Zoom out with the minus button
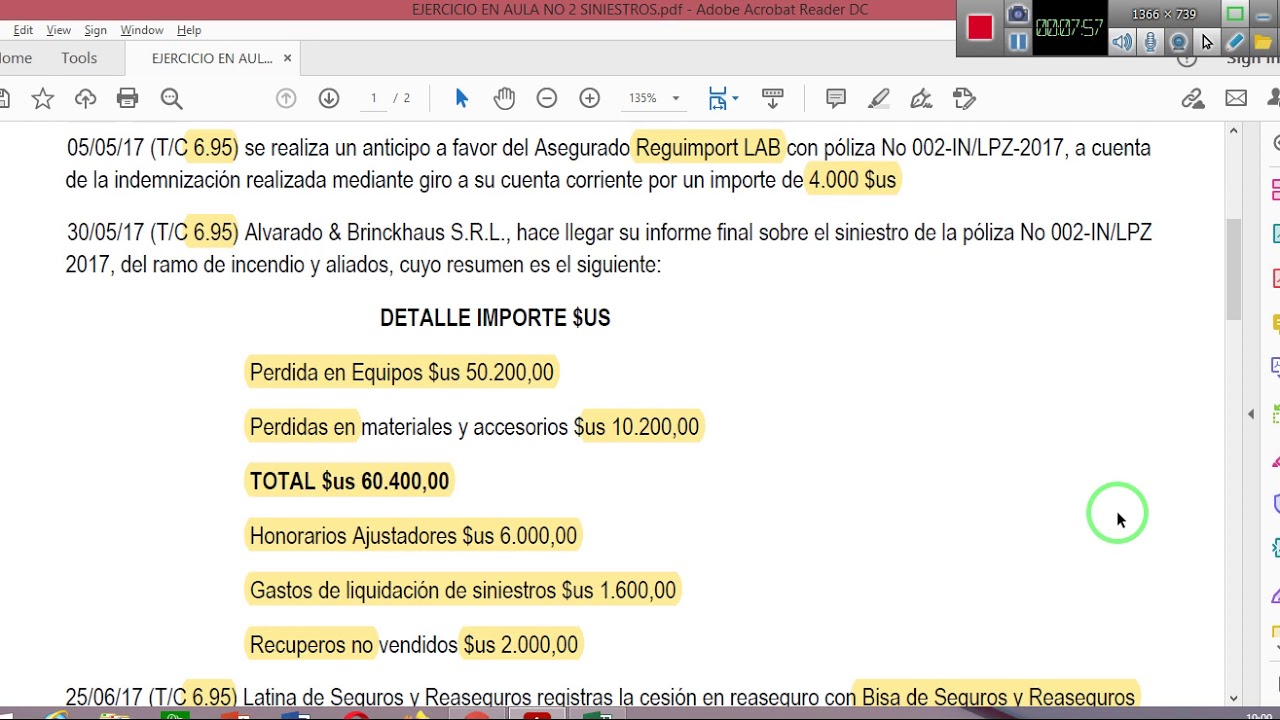The height and width of the screenshot is (720, 1280). pos(546,98)
